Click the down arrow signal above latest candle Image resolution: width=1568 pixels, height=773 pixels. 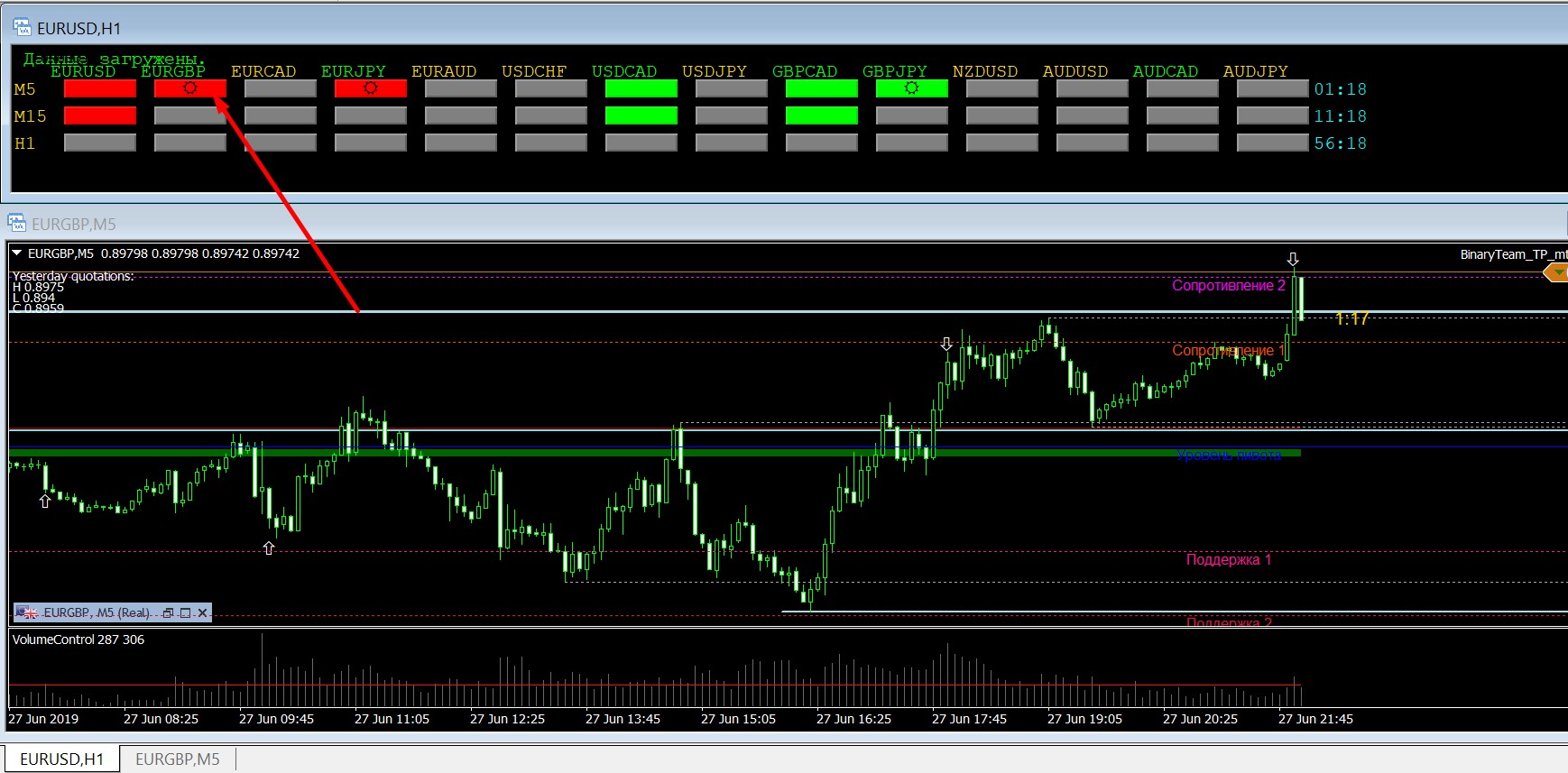point(1293,259)
